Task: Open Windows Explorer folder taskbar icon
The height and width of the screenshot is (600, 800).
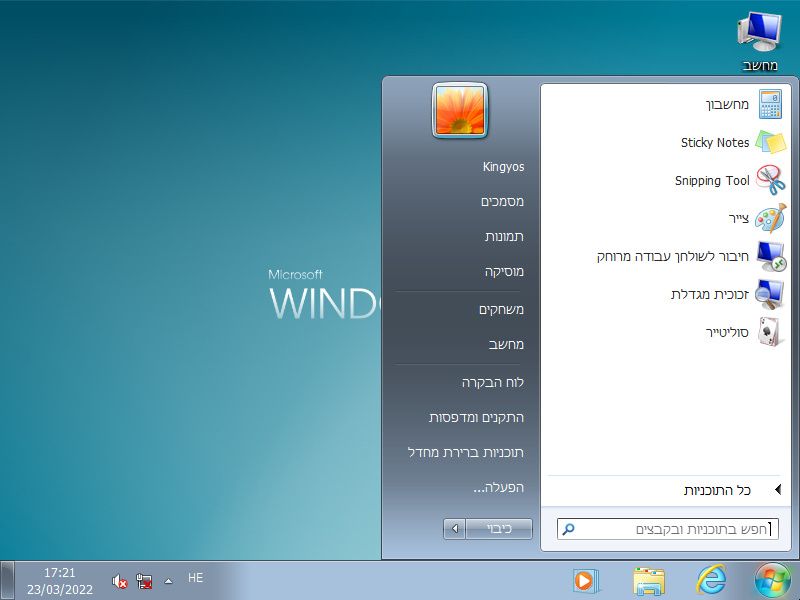Action: 648,581
